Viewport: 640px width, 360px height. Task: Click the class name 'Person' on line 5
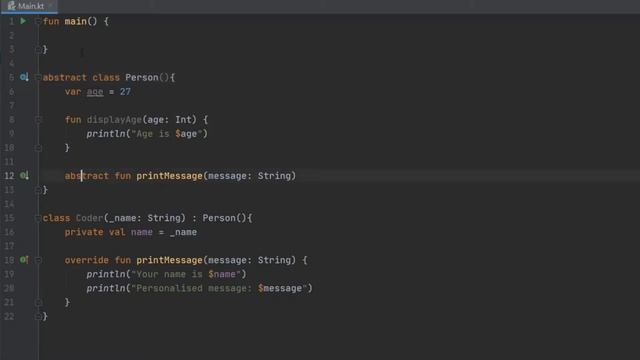[142, 77]
